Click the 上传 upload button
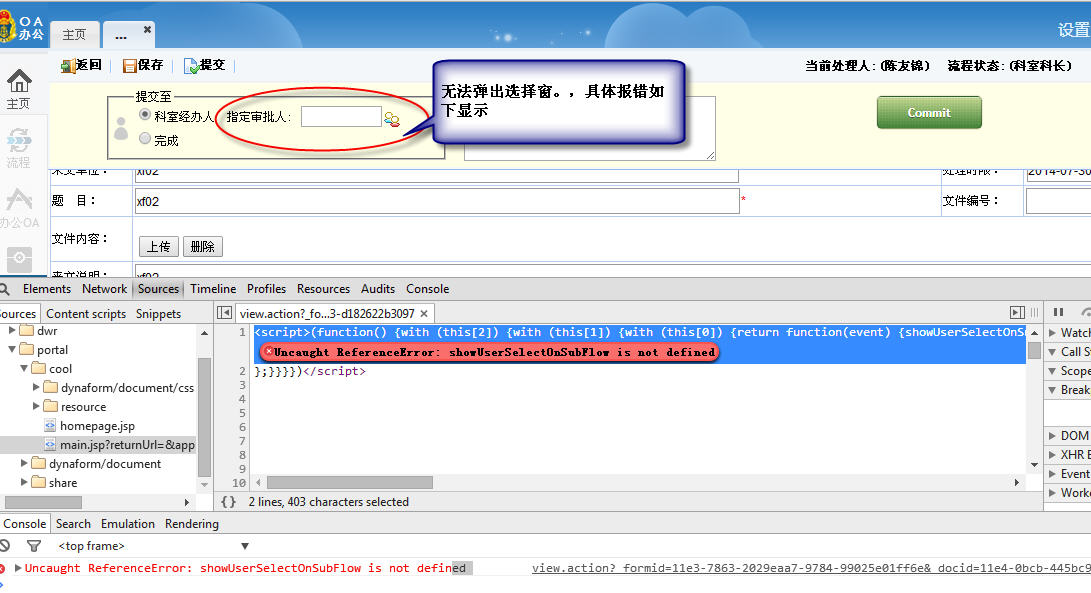This screenshot has height=593, width=1091. click(159, 246)
